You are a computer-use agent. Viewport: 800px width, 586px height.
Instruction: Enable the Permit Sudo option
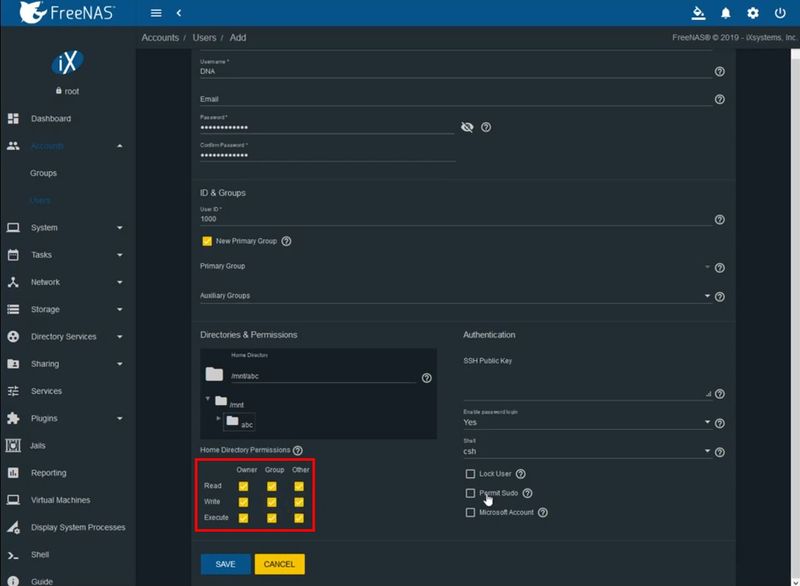coord(469,493)
